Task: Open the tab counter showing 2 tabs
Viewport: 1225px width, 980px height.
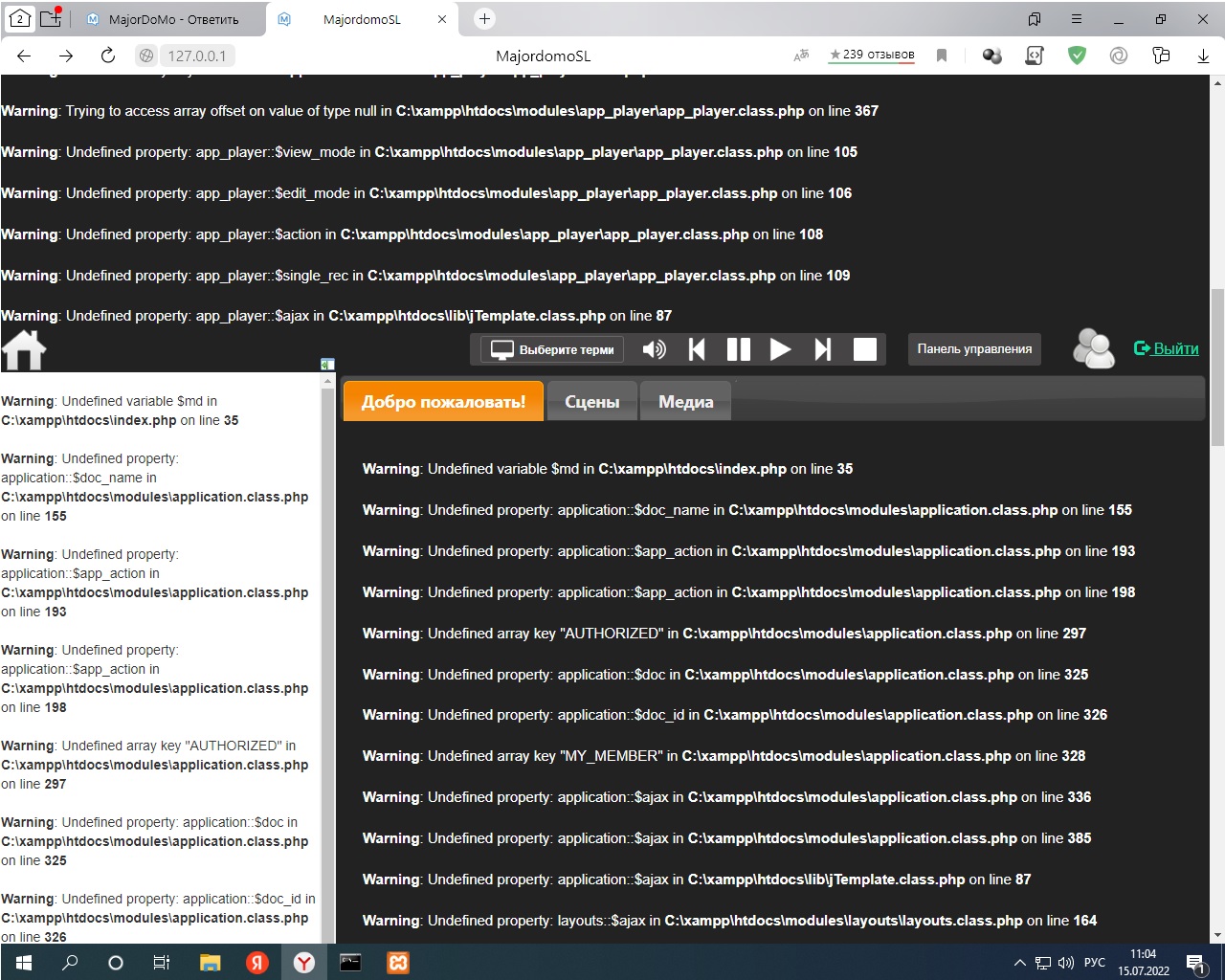Action: click(19, 18)
